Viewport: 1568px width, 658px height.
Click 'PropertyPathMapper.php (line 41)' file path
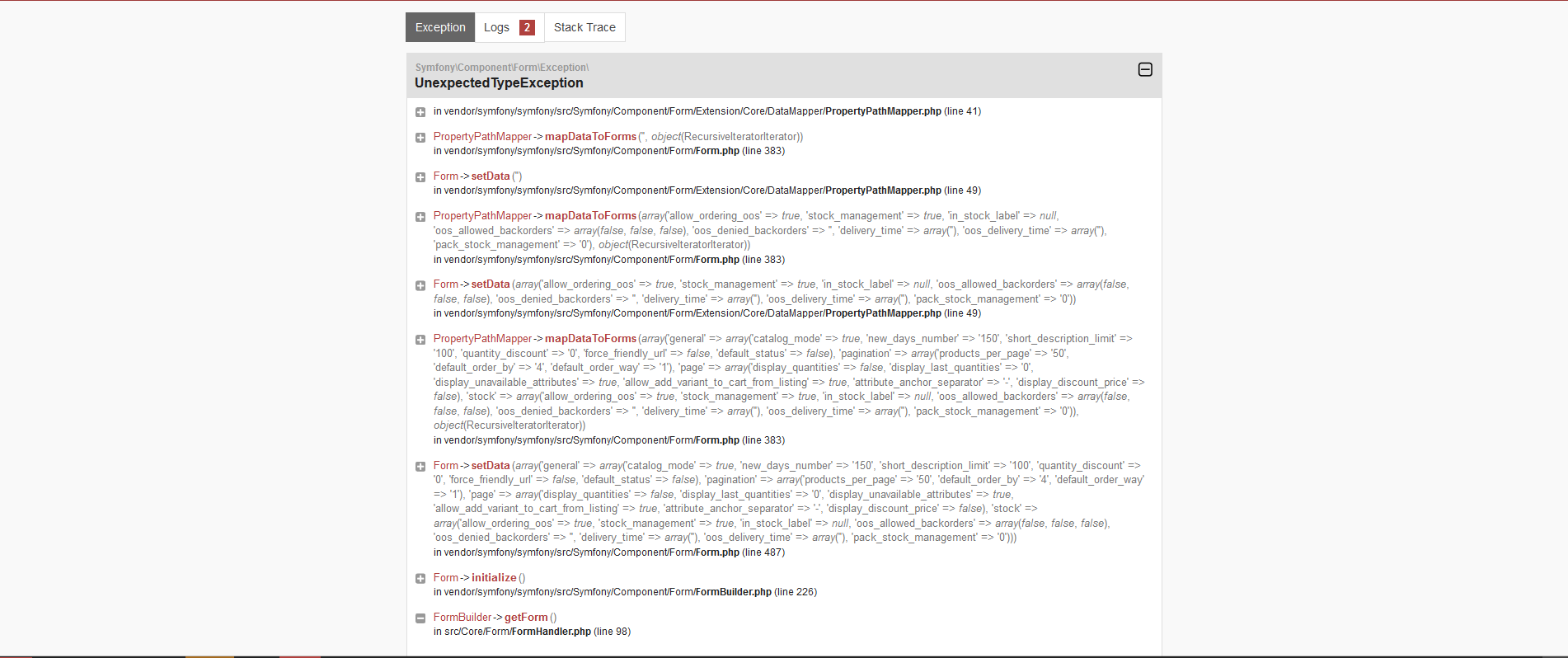pos(903,111)
